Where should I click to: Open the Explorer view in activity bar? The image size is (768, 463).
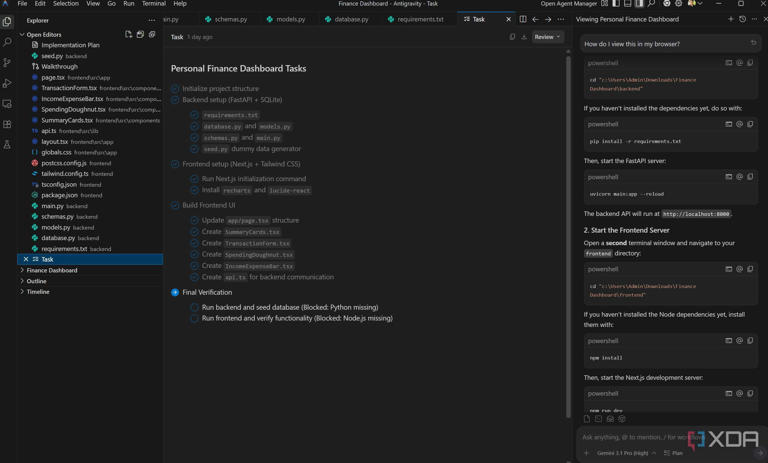7,22
